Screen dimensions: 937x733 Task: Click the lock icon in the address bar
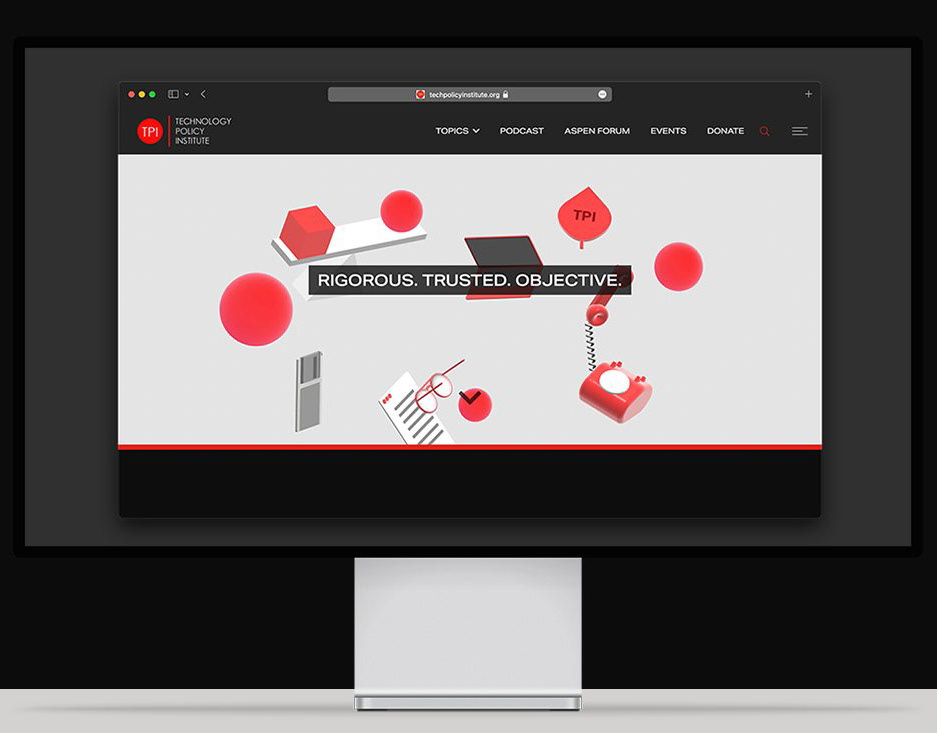click(506, 94)
